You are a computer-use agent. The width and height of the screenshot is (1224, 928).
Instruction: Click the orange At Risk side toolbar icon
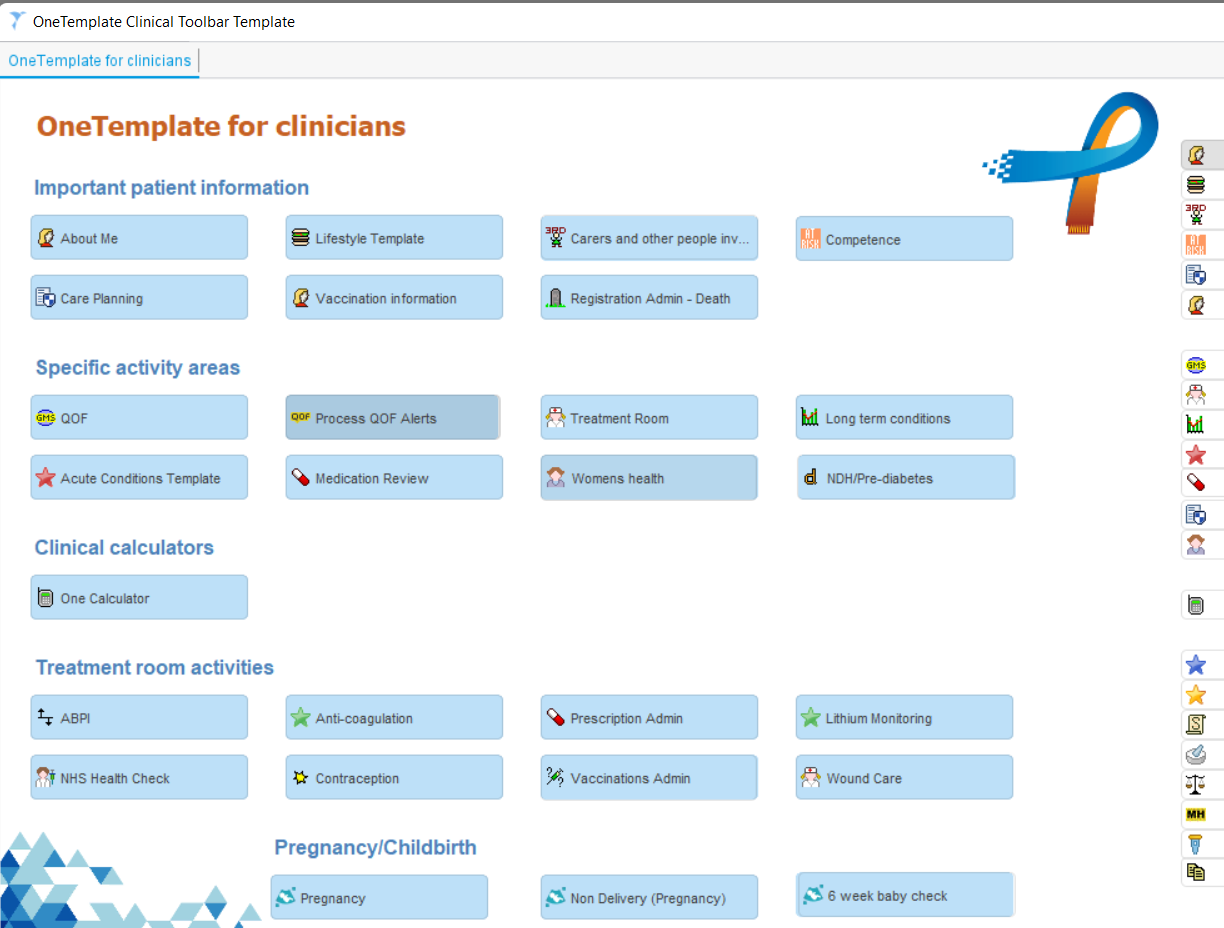tap(1195, 244)
